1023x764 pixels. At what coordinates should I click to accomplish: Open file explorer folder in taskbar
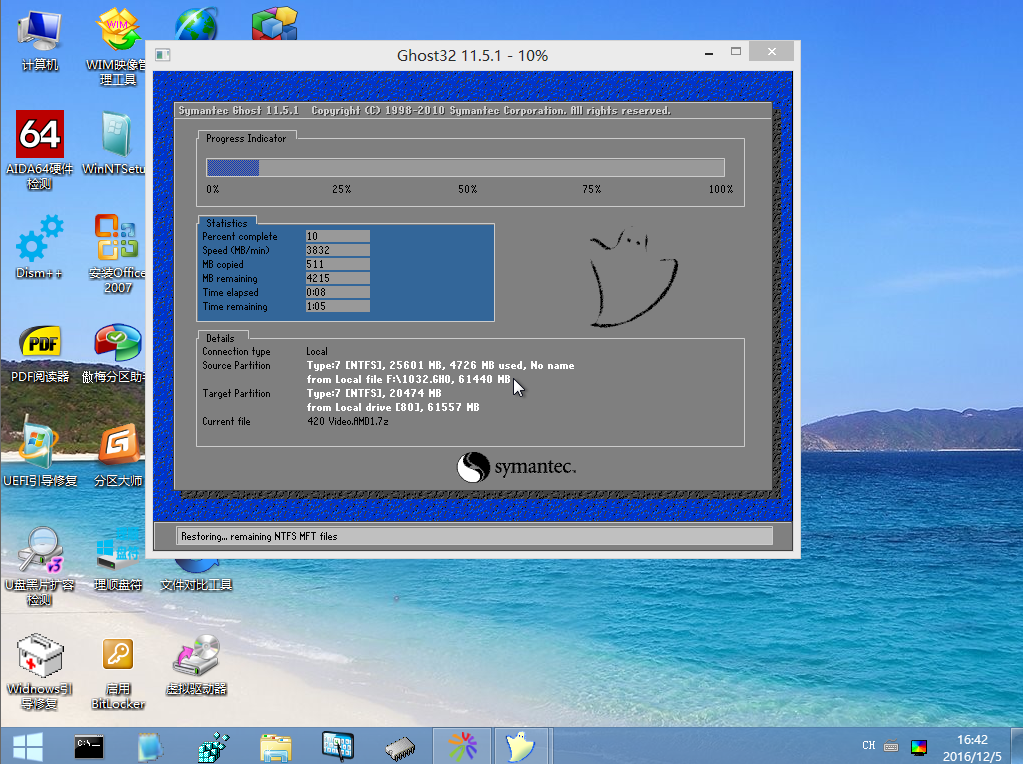[x=275, y=746]
